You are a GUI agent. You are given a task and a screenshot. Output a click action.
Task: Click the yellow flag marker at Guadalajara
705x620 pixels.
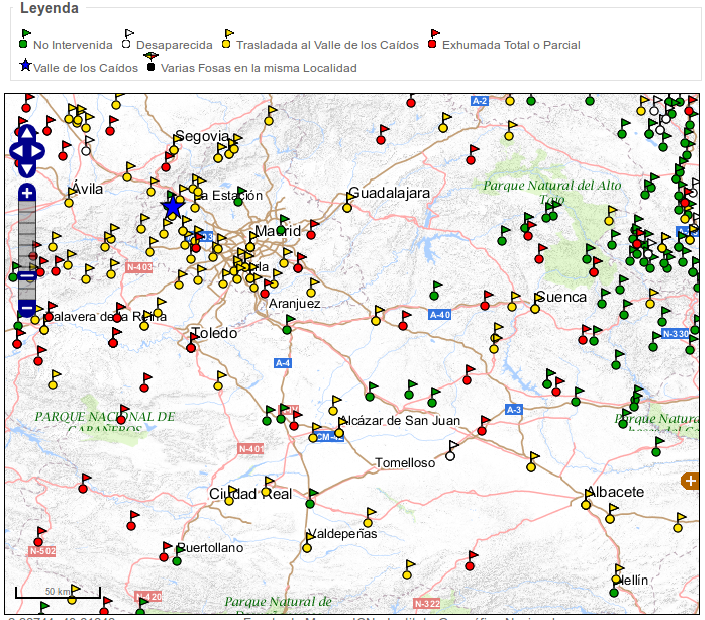(x=346, y=208)
